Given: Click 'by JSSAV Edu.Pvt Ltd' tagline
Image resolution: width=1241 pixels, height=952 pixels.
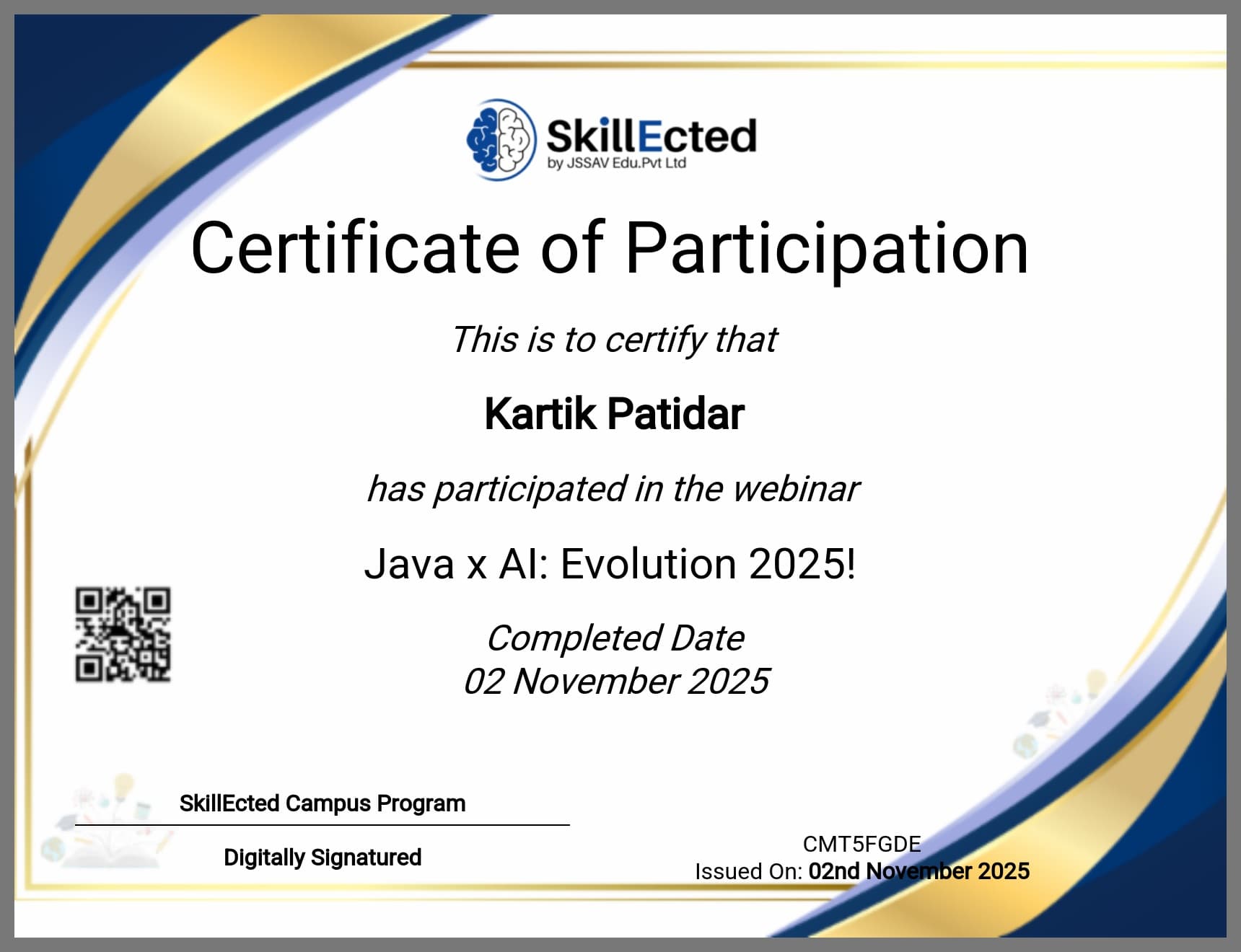Looking at the screenshot, I should [616, 163].
